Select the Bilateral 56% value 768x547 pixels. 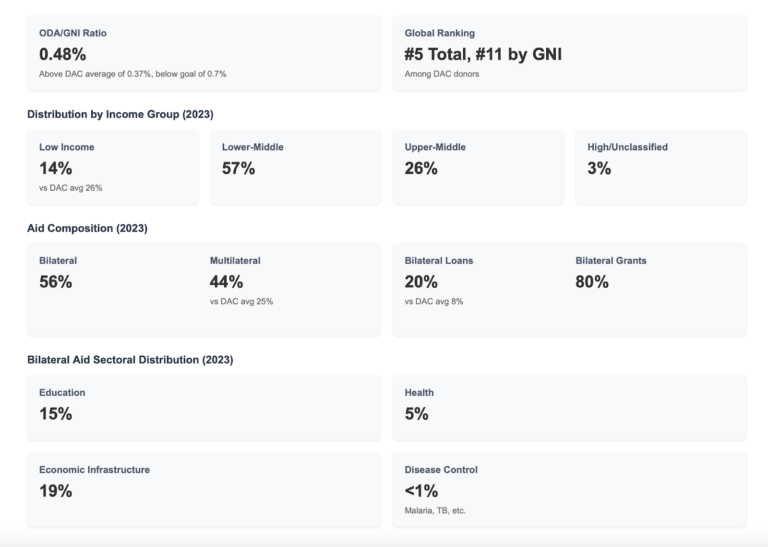point(56,282)
